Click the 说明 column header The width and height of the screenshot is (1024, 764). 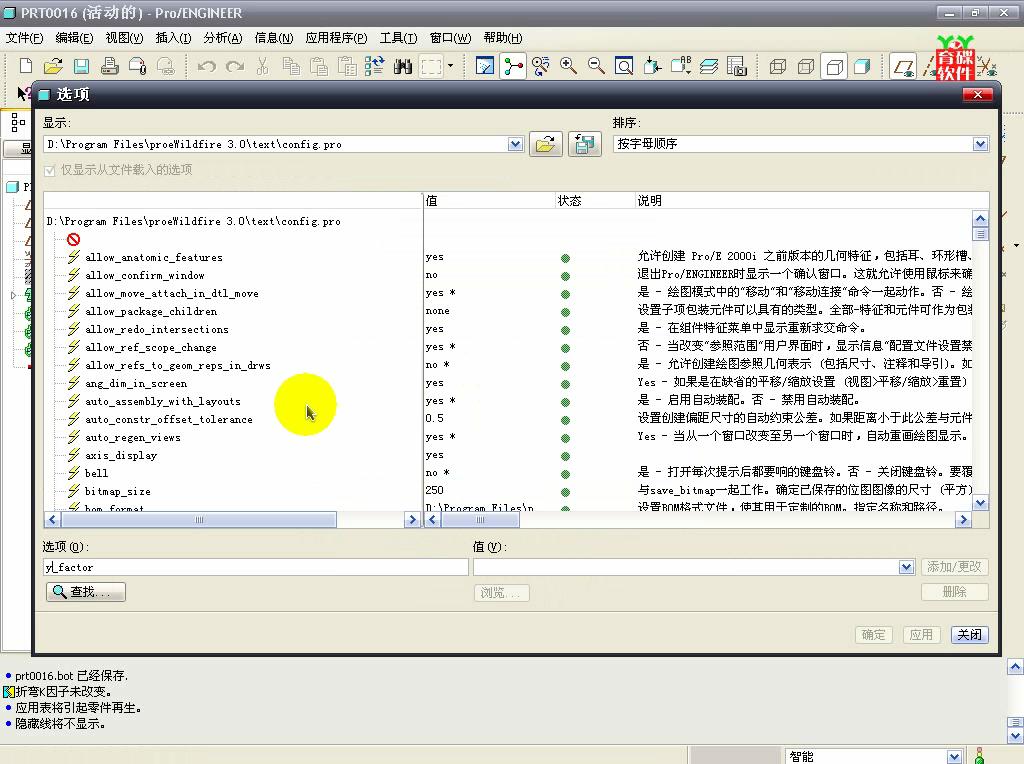coord(811,200)
